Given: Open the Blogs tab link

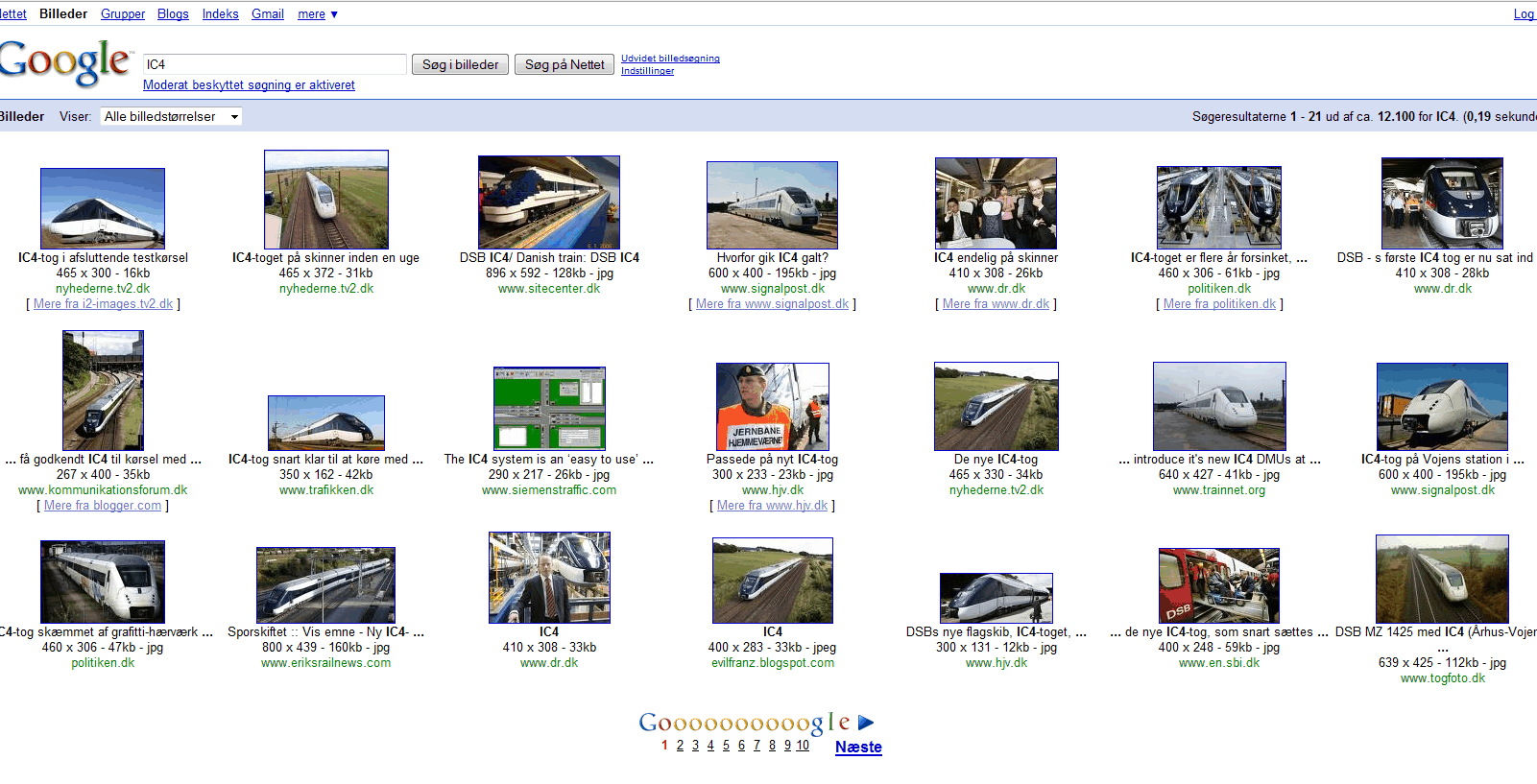Looking at the screenshot, I should coord(173,13).
